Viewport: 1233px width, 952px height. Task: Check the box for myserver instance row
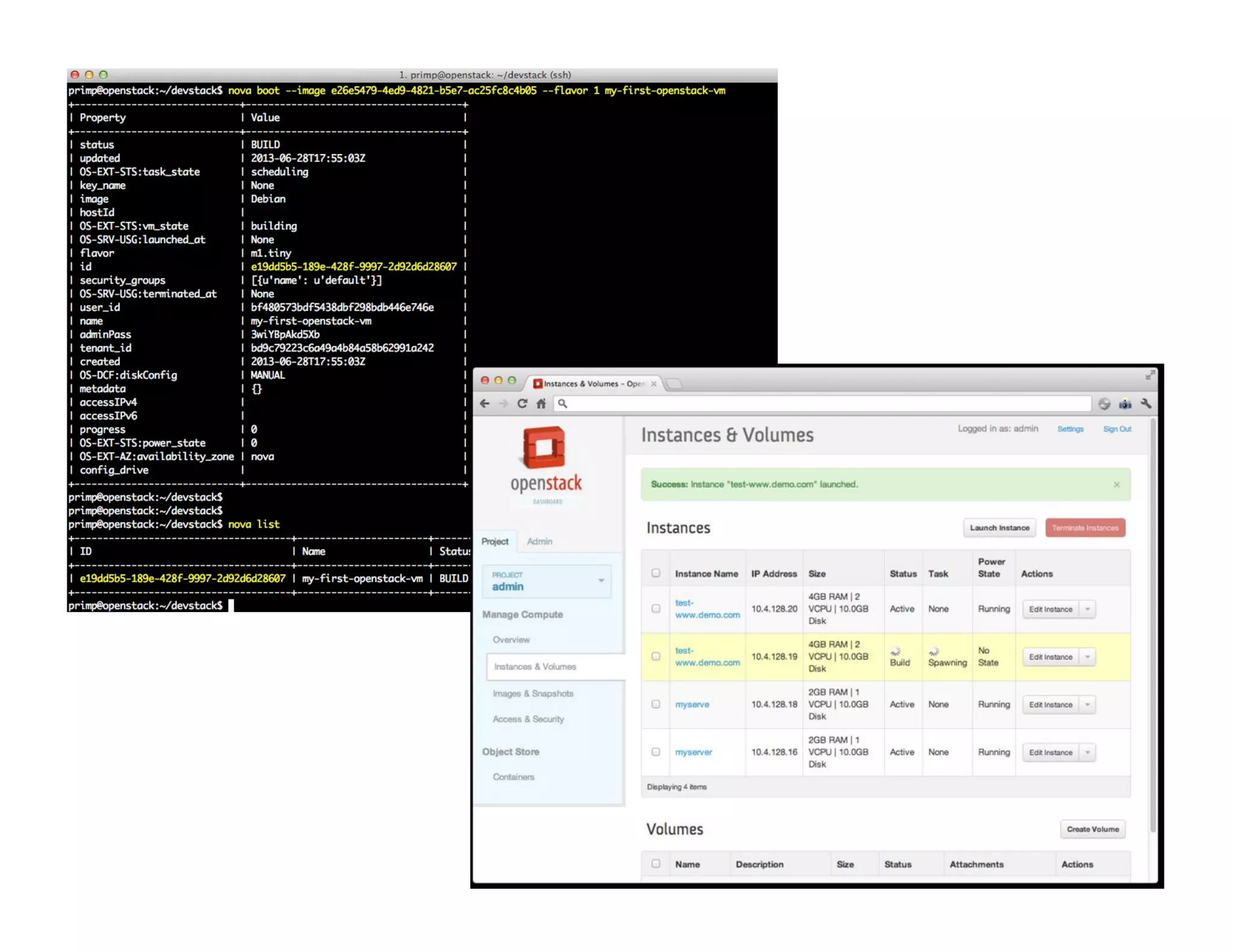pyautogui.click(x=656, y=752)
